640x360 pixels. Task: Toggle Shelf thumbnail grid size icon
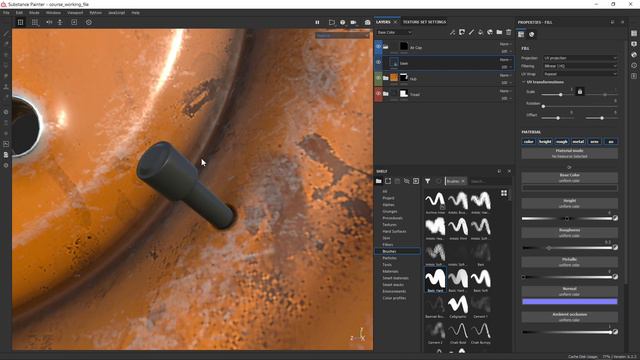click(x=504, y=193)
